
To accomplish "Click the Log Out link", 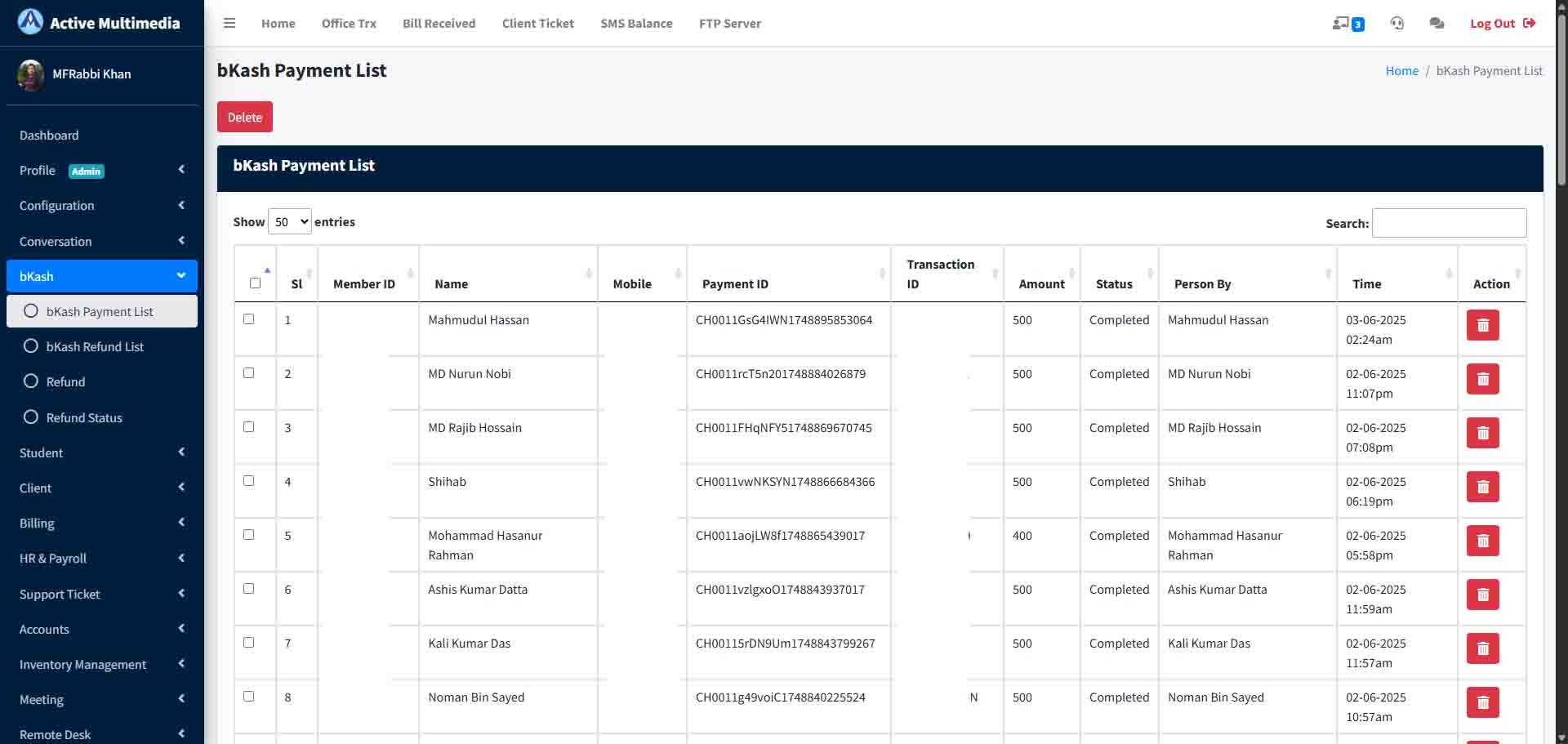I will pos(1503,24).
